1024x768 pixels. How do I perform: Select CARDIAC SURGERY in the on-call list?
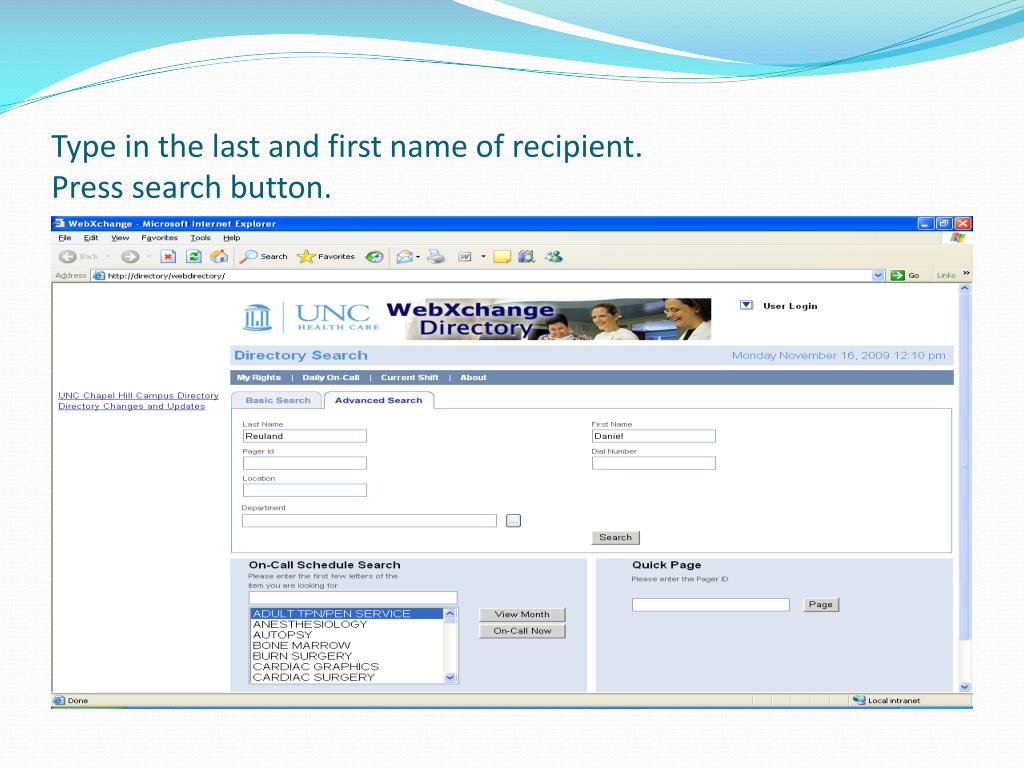(x=347, y=677)
